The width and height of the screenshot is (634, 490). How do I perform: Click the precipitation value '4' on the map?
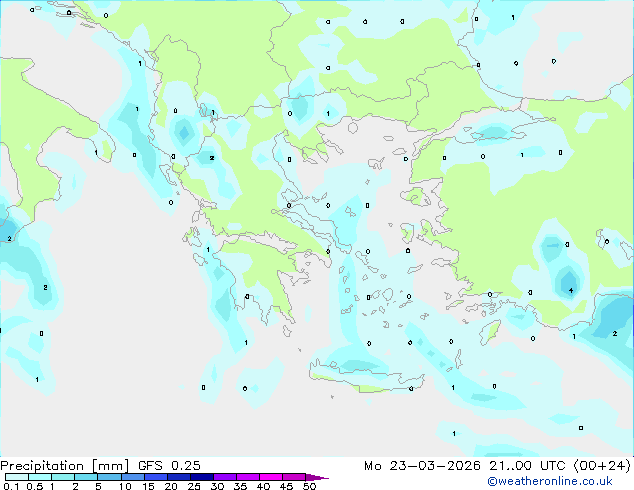571,290
